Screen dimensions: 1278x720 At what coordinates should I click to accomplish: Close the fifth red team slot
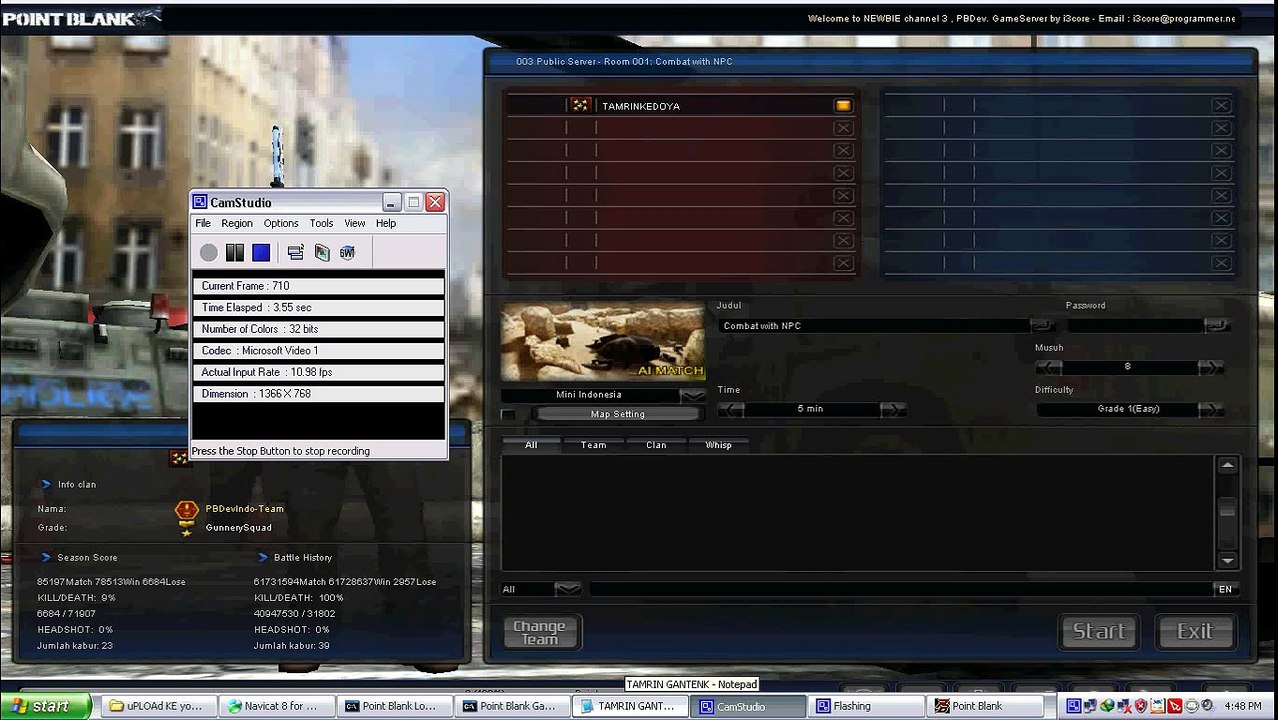click(x=843, y=195)
